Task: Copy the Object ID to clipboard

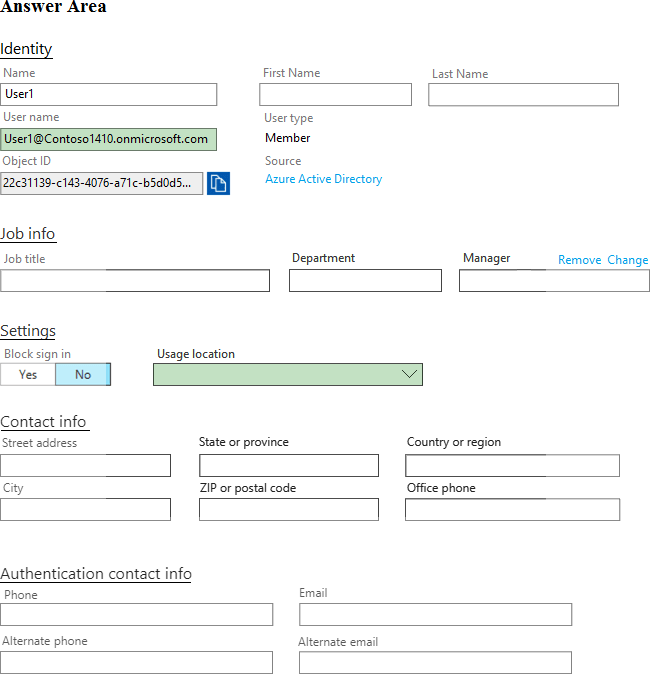Action: (x=218, y=183)
